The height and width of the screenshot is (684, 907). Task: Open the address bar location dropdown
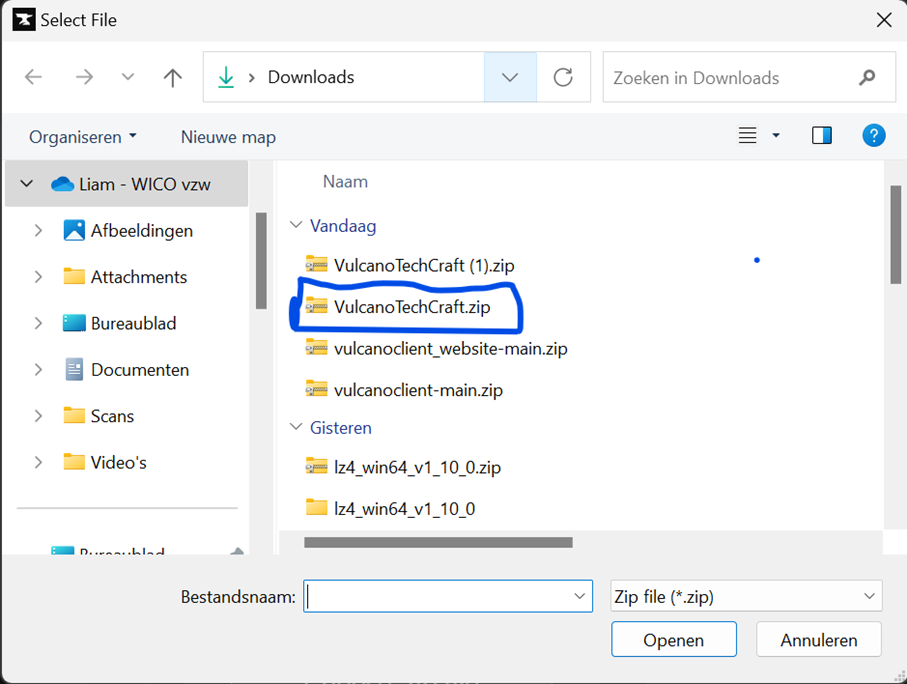coord(510,77)
